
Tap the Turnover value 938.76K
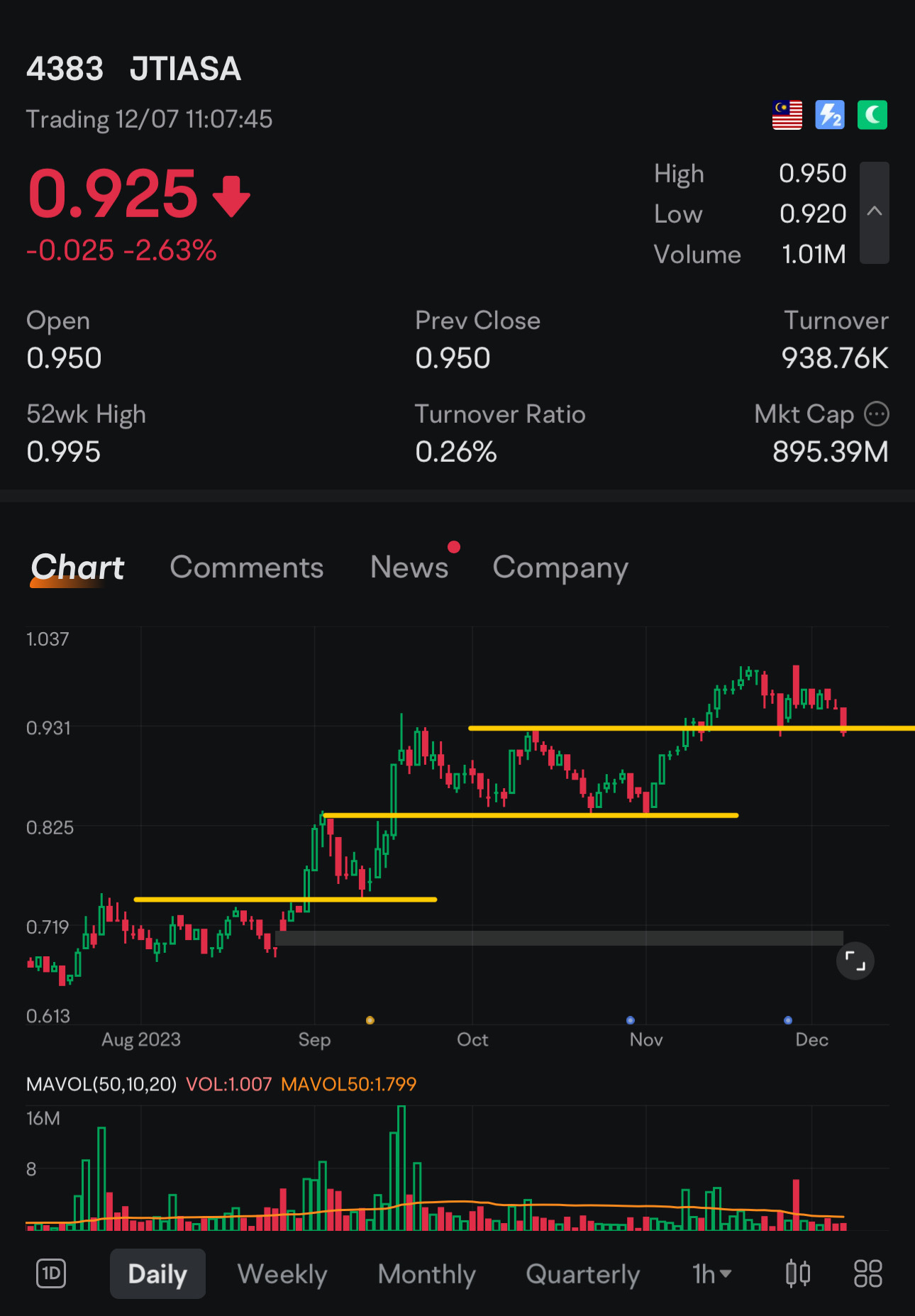(835, 358)
